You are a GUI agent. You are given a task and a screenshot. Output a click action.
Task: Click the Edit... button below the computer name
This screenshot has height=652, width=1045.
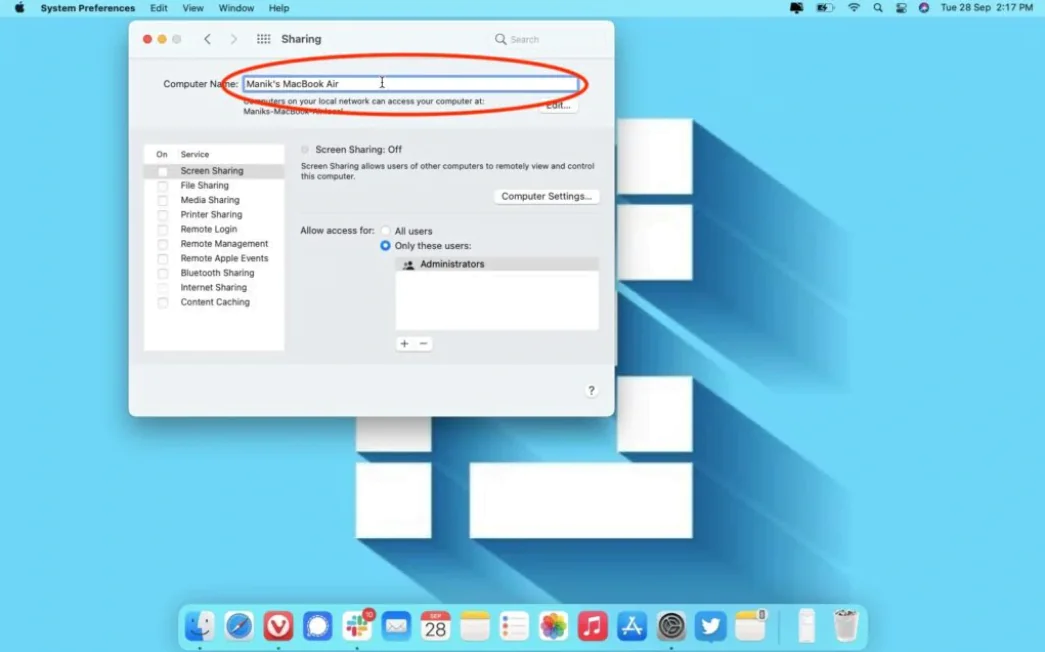(558, 104)
